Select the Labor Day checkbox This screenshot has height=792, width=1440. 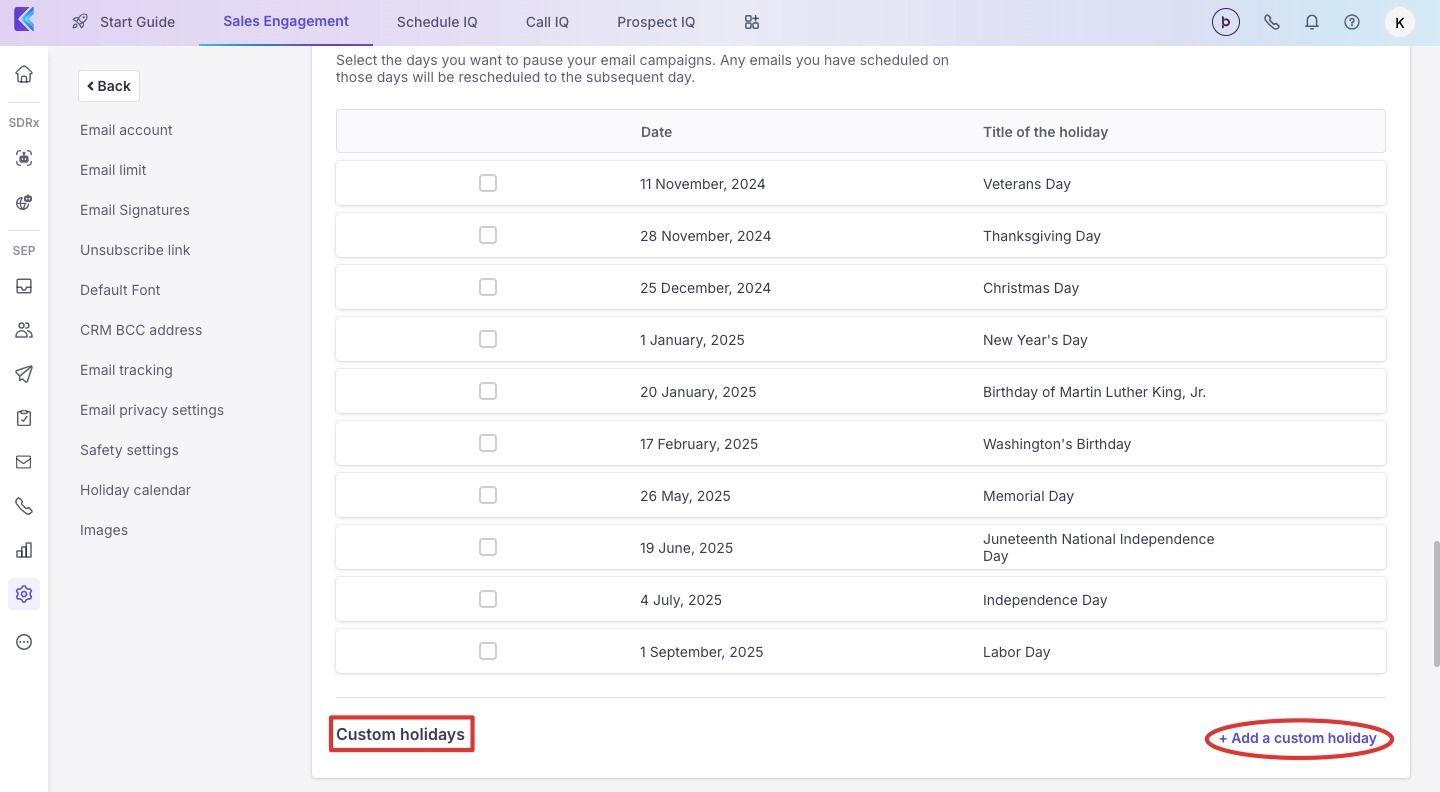488,651
